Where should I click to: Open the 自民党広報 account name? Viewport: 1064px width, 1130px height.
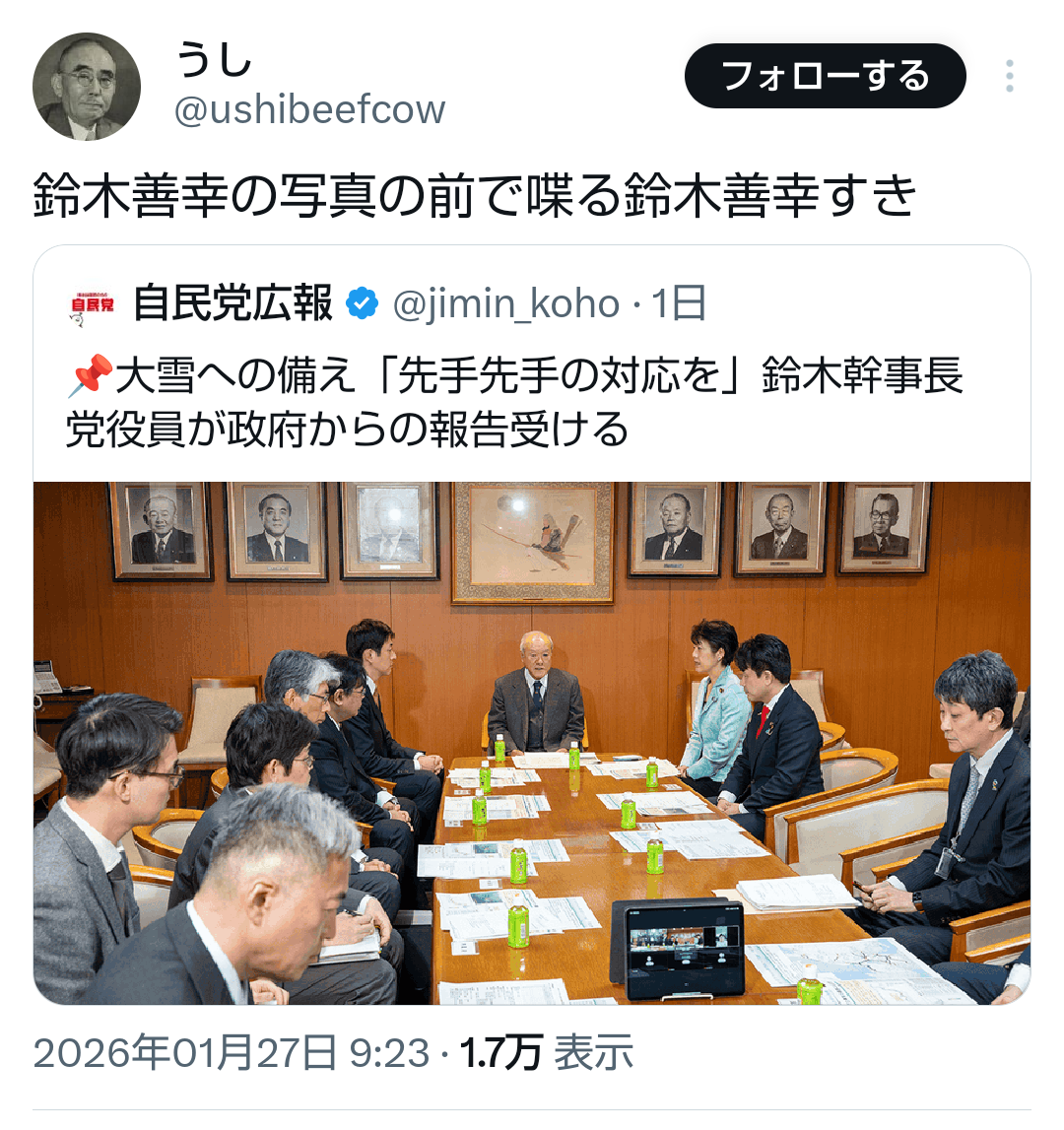(233, 302)
